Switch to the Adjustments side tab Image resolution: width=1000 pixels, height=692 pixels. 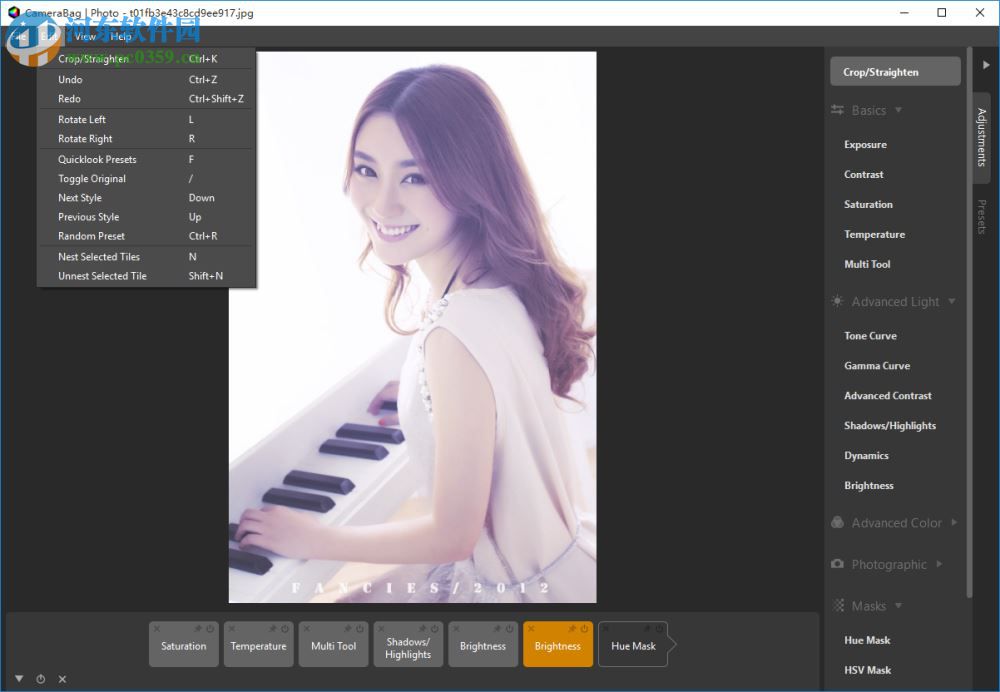pos(982,137)
